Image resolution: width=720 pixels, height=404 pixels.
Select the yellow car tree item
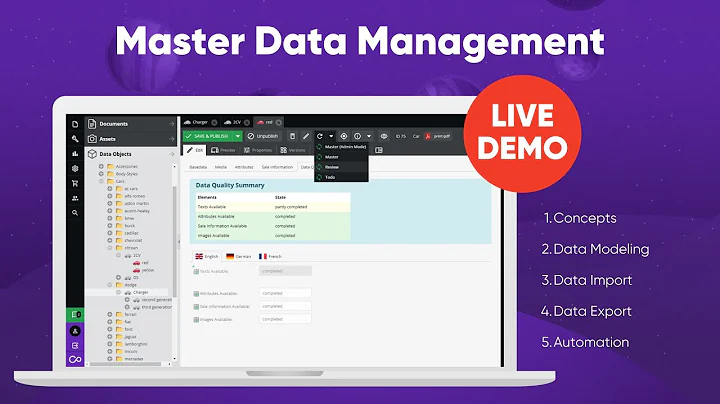coord(143,270)
